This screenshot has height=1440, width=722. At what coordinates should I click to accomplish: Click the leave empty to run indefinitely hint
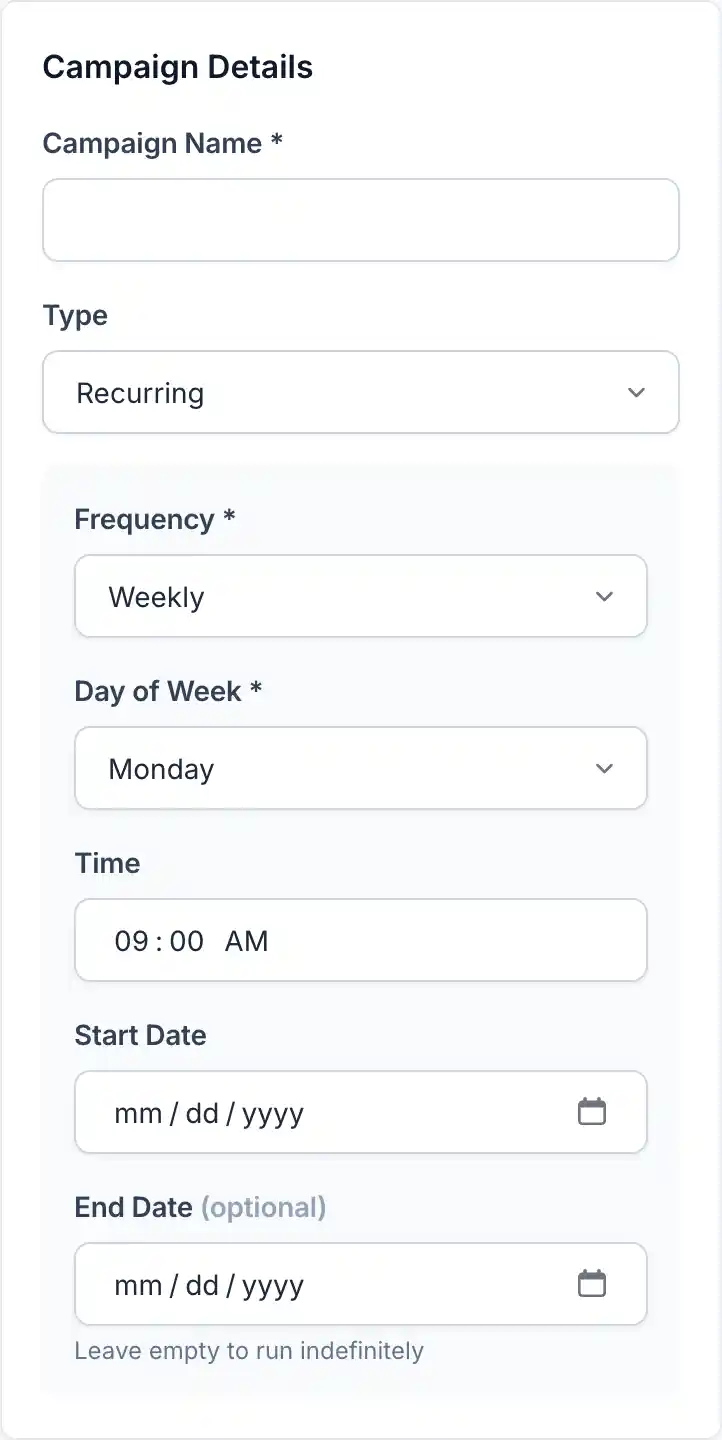pos(247,1350)
